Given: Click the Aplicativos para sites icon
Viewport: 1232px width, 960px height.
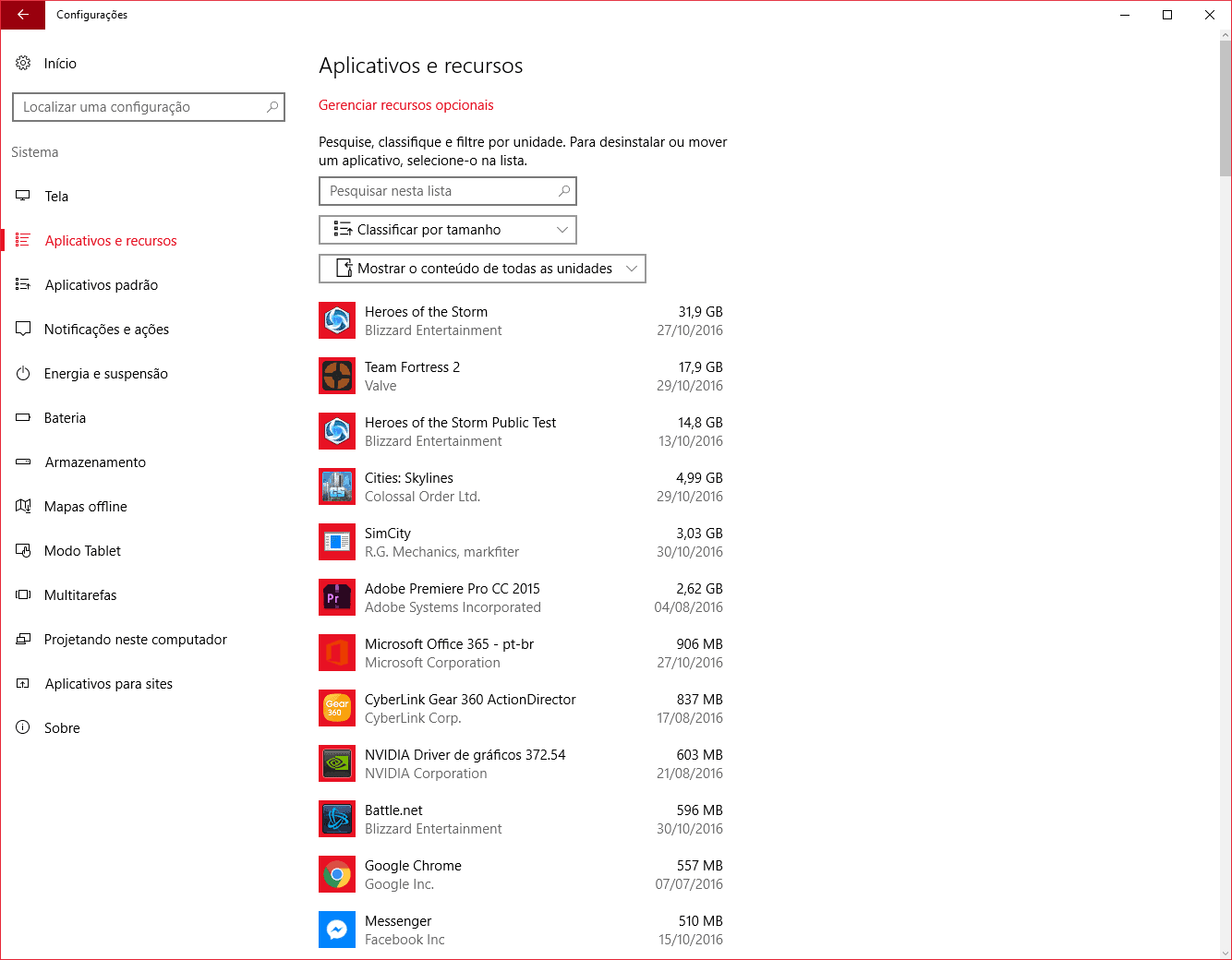Looking at the screenshot, I should pos(23,683).
